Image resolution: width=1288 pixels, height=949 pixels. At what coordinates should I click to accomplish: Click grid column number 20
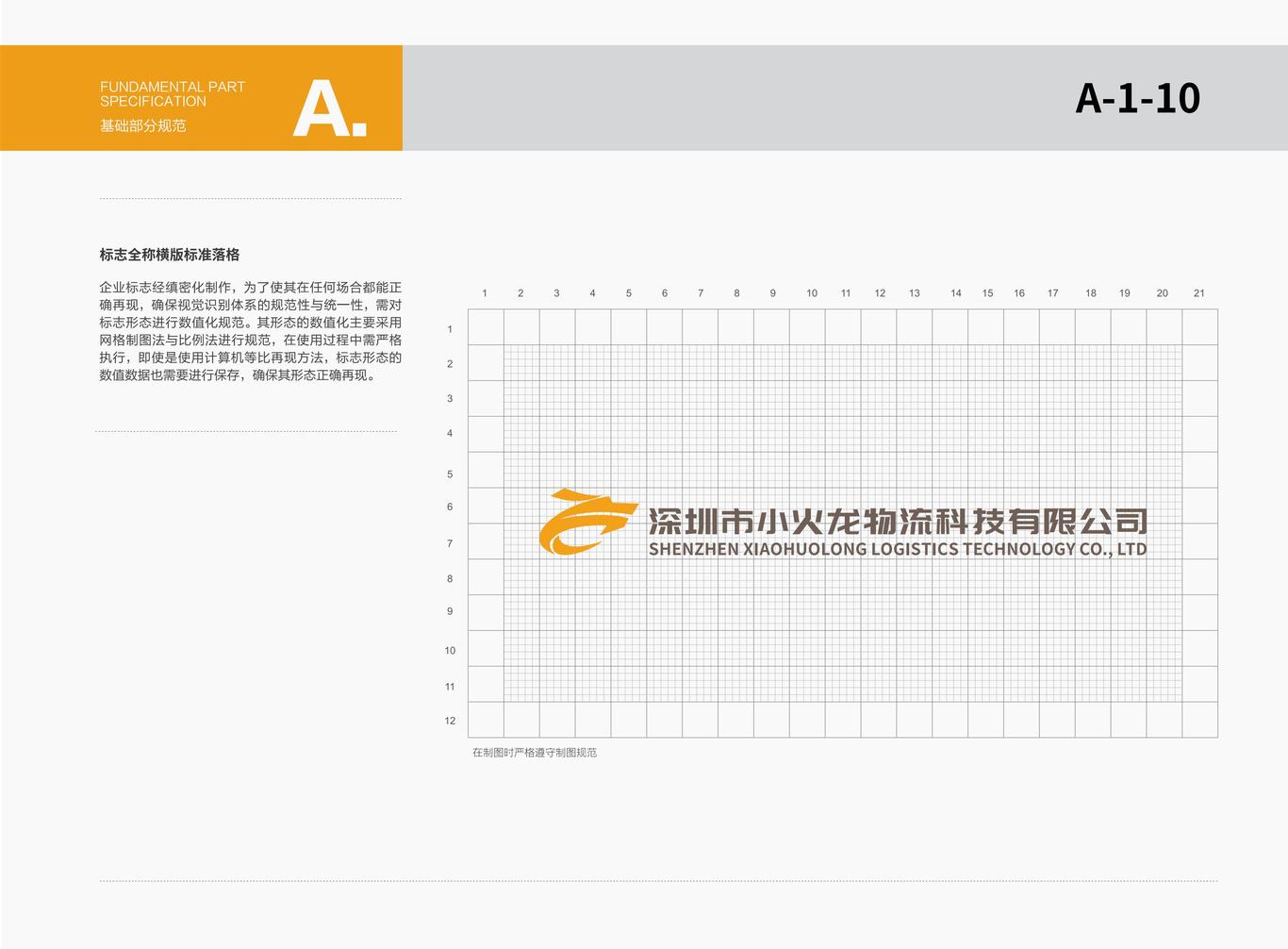[x=1163, y=293]
